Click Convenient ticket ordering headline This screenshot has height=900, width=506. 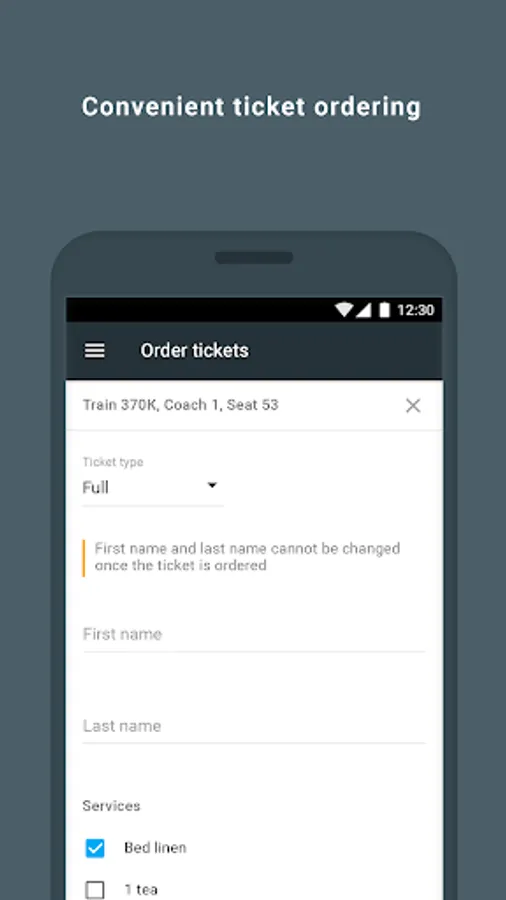[251, 107]
